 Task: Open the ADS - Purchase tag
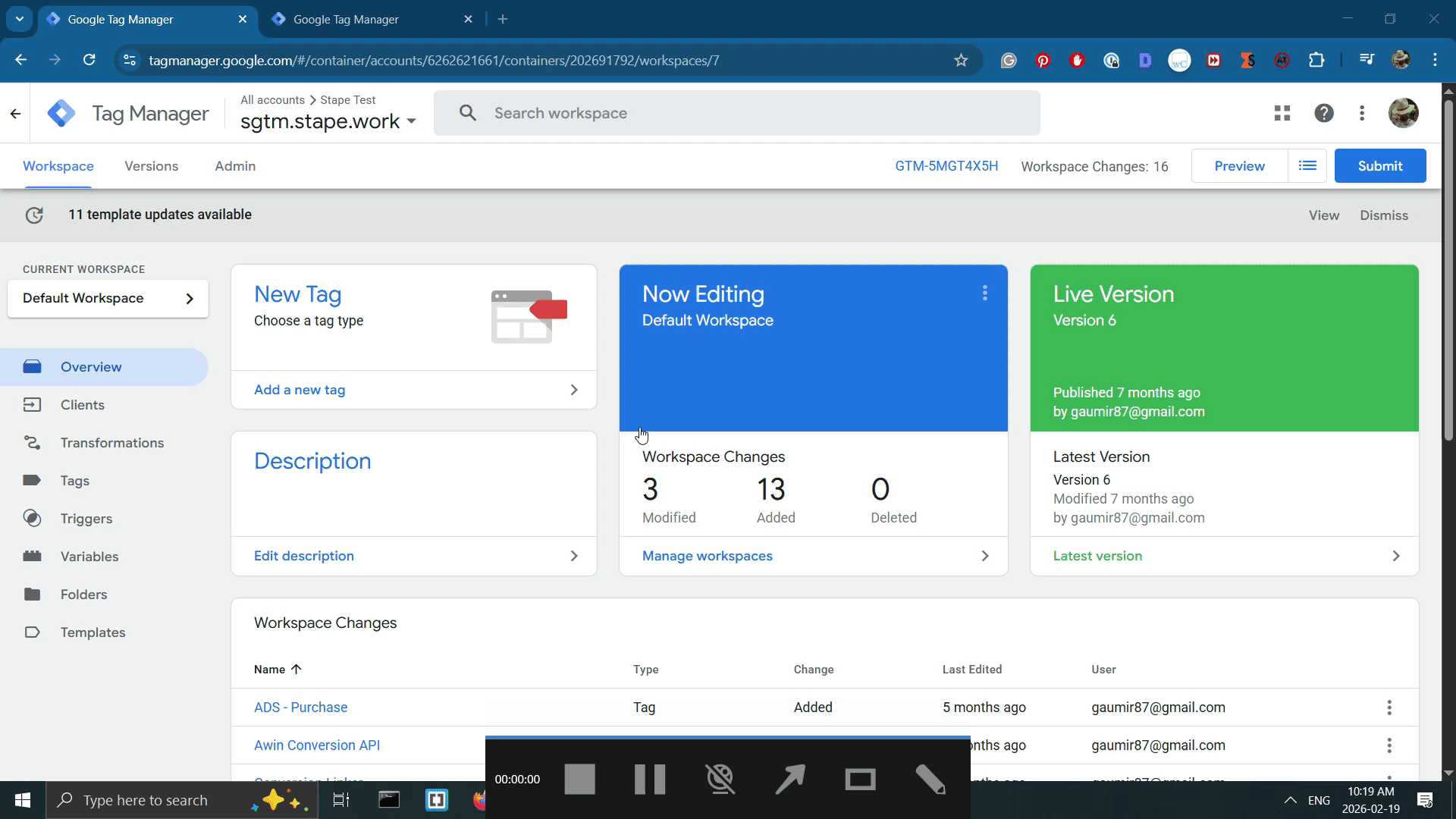point(300,707)
